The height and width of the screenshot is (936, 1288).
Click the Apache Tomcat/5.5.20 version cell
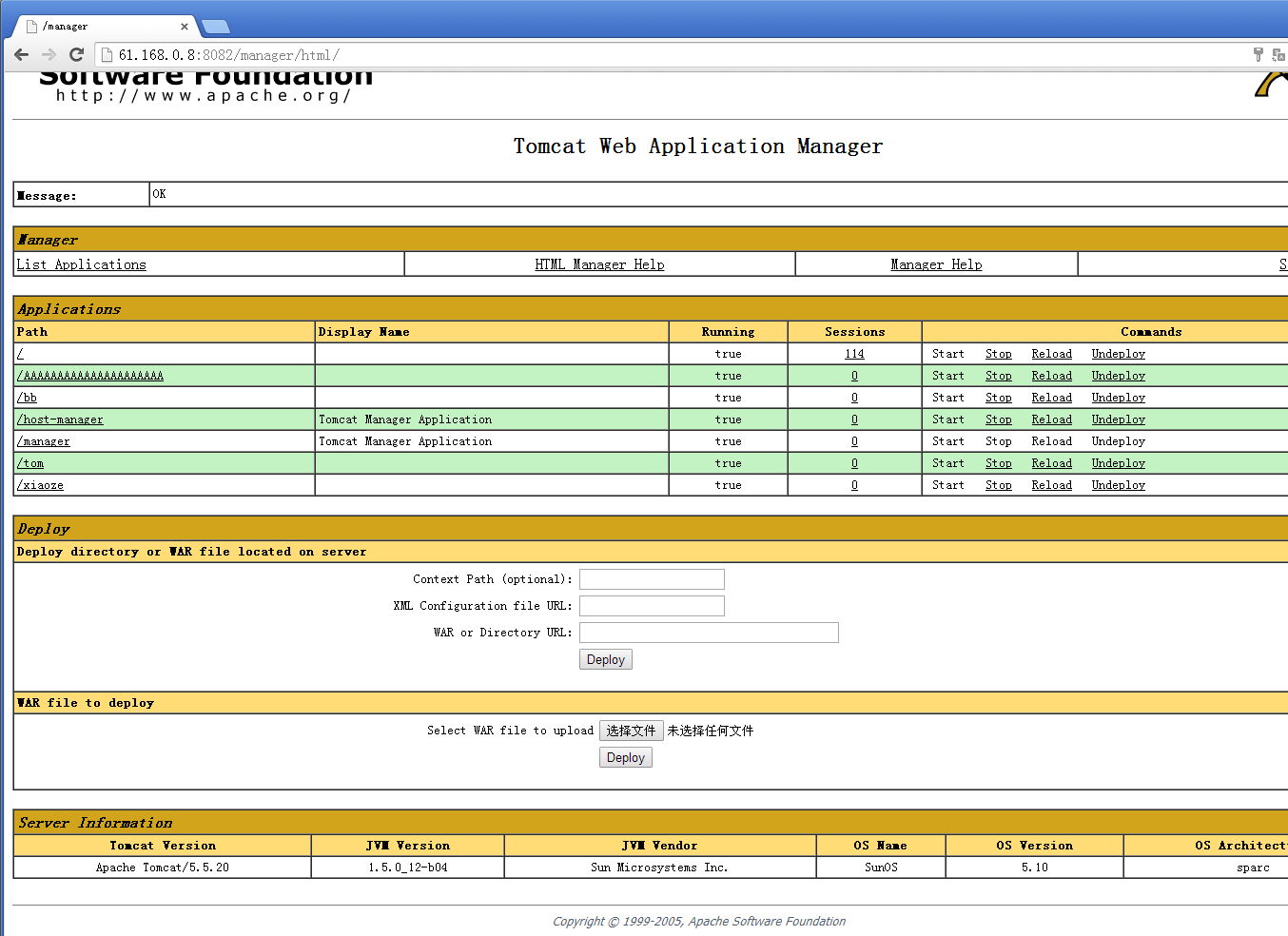coord(163,868)
